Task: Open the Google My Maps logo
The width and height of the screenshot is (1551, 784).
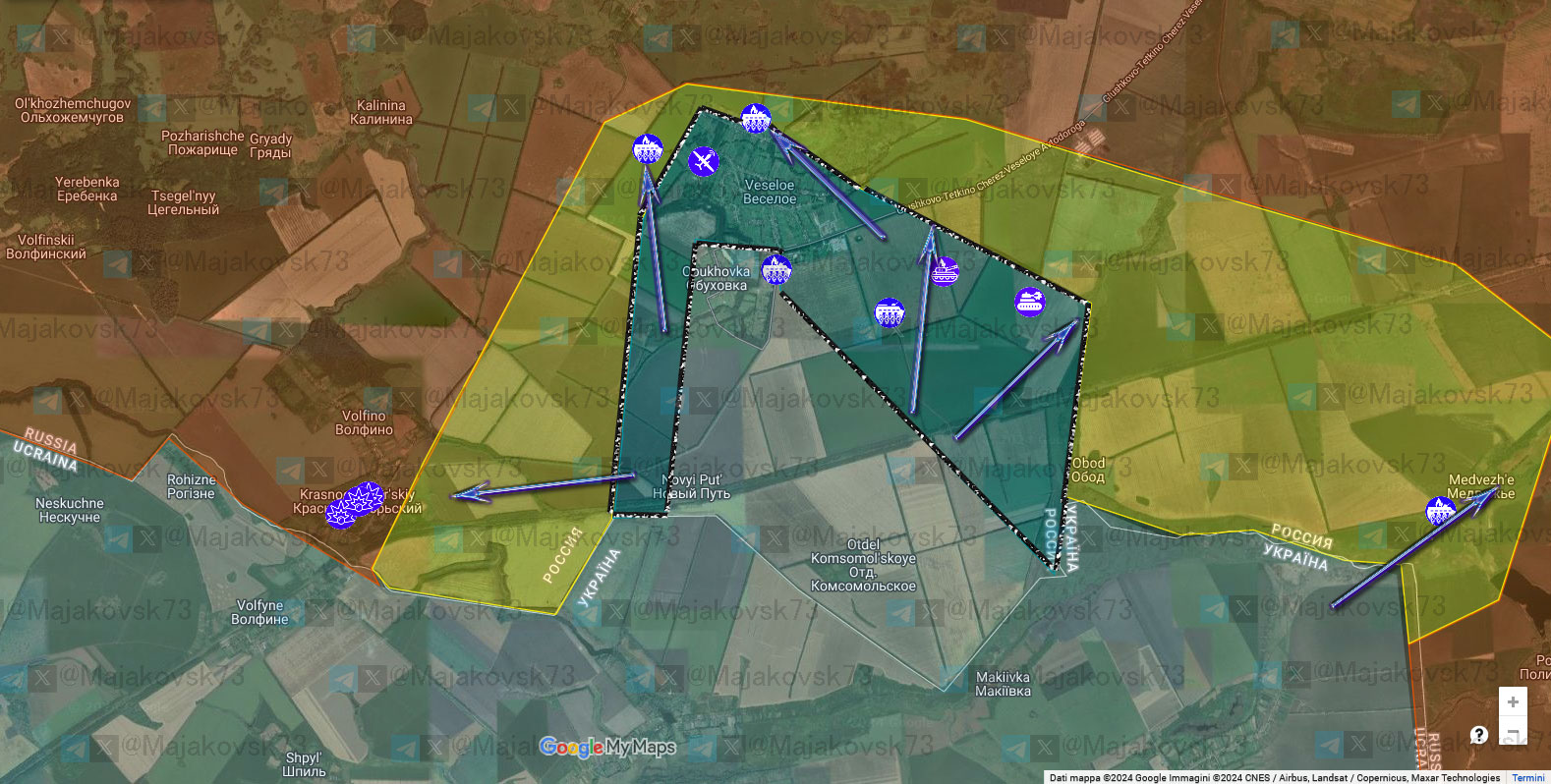Action: (608, 748)
